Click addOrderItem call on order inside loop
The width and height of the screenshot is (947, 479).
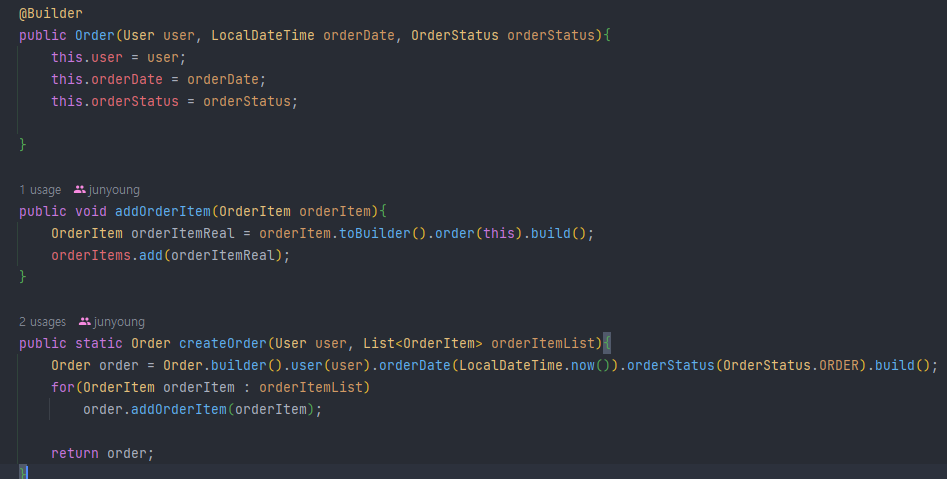coord(179,409)
